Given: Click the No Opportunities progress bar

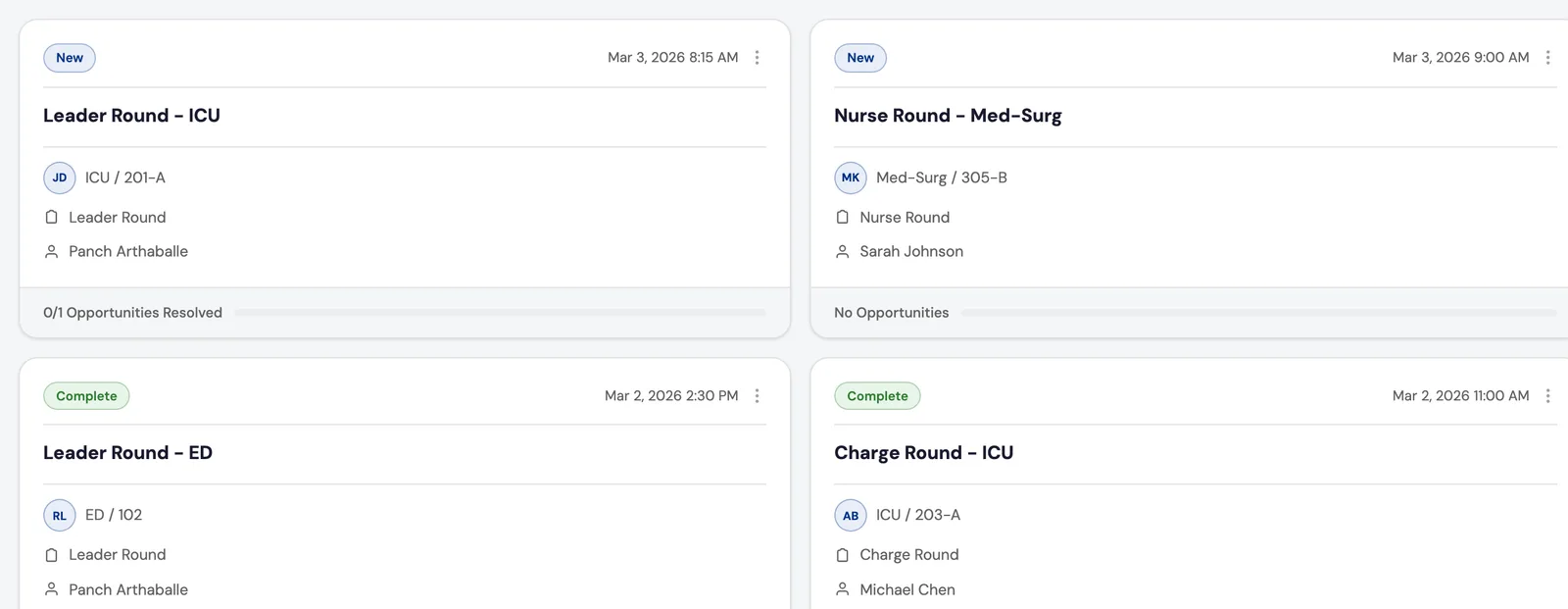Looking at the screenshot, I should [x=1259, y=313].
